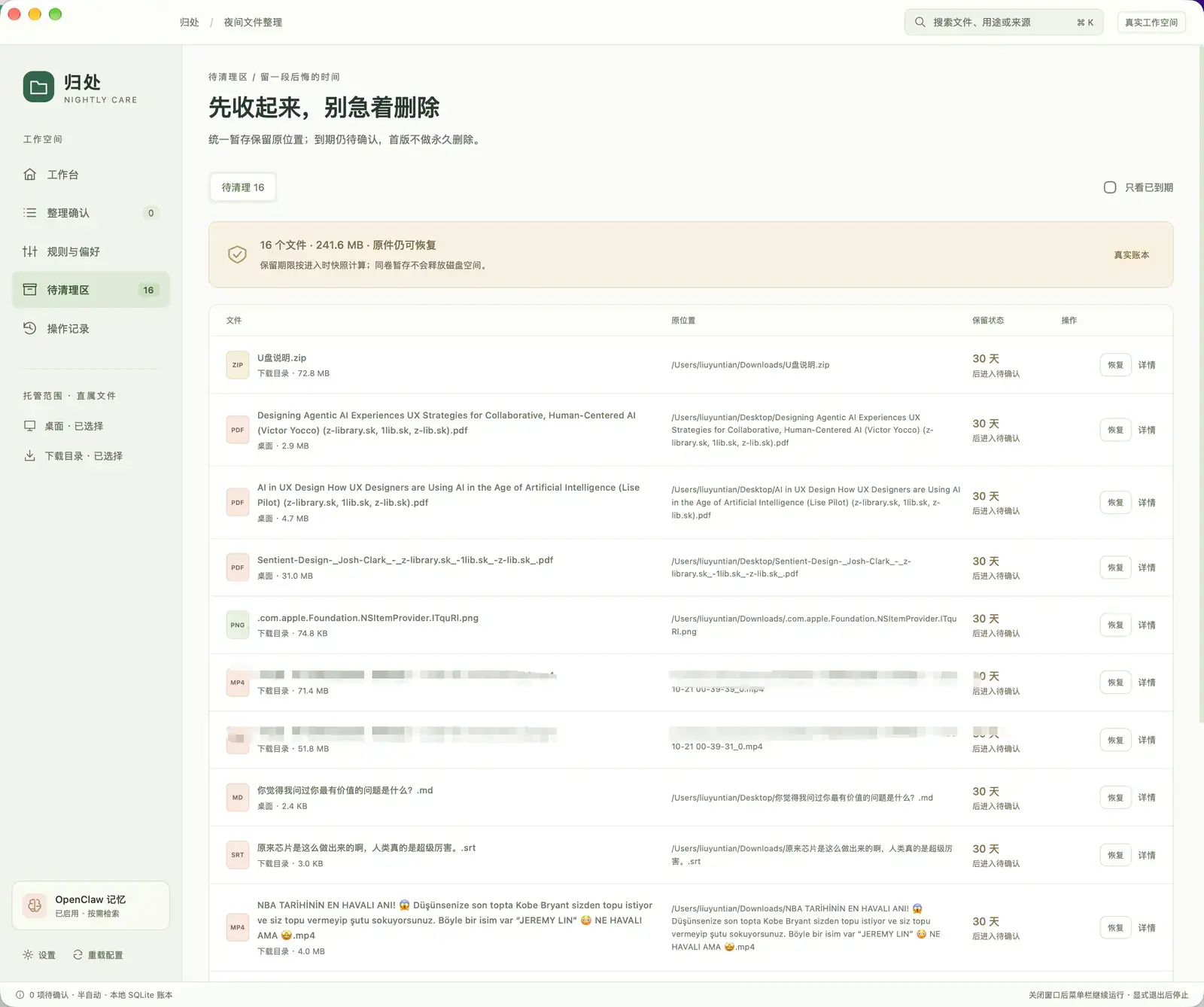Click PNG icon of NSItemProvider.ITquRl.png
Image resolution: width=1204 pixels, height=1007 pixels.
click(x=238, y=625)
